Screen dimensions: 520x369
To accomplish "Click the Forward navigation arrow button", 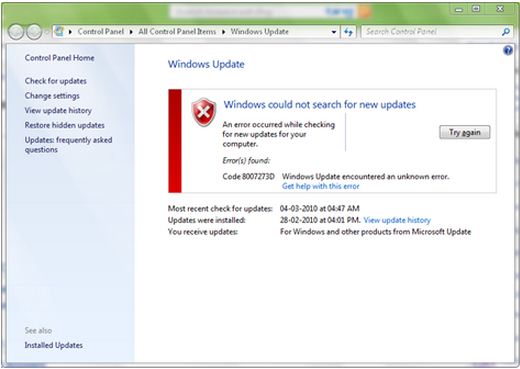I will [x=34, y=32].
